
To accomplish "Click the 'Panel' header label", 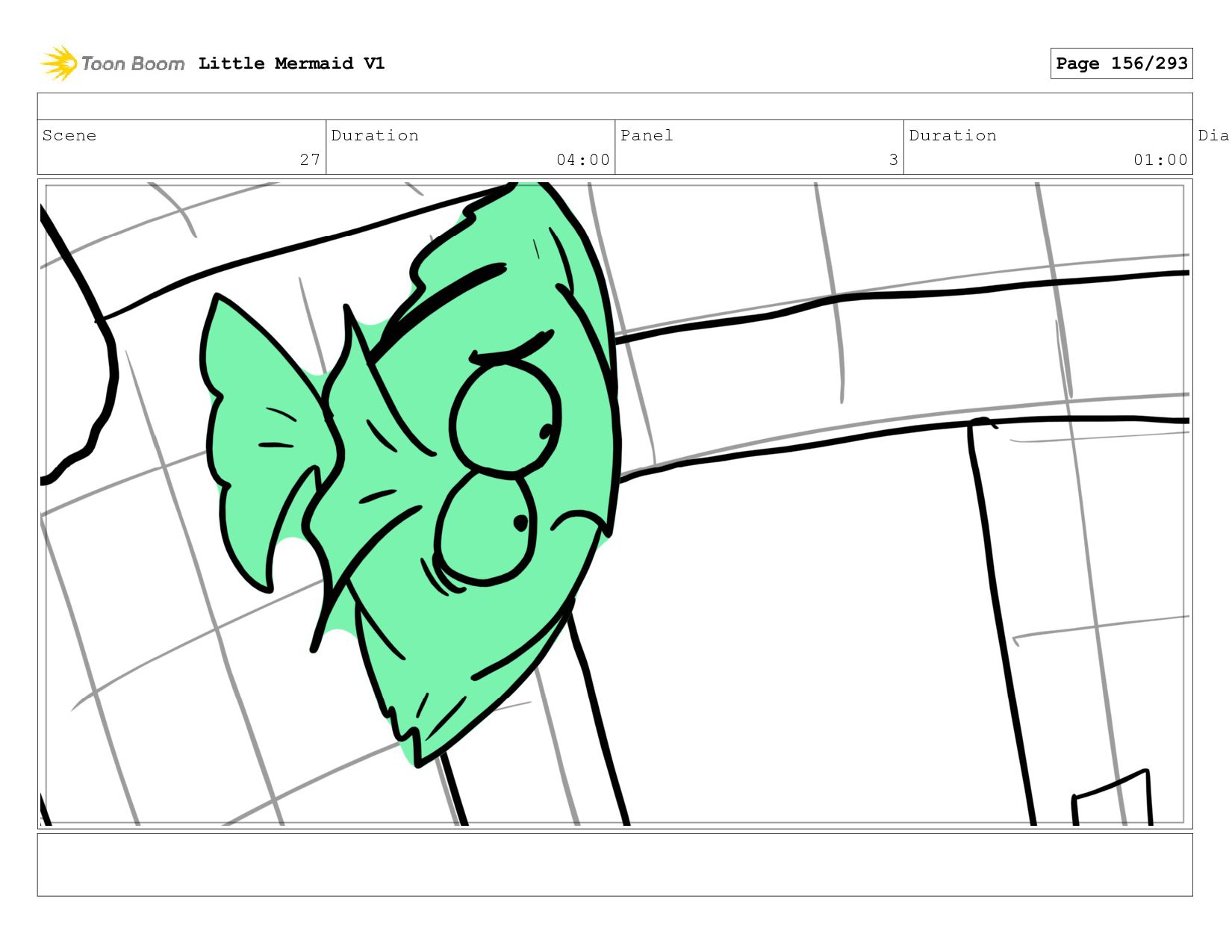I will click(647, 135).
